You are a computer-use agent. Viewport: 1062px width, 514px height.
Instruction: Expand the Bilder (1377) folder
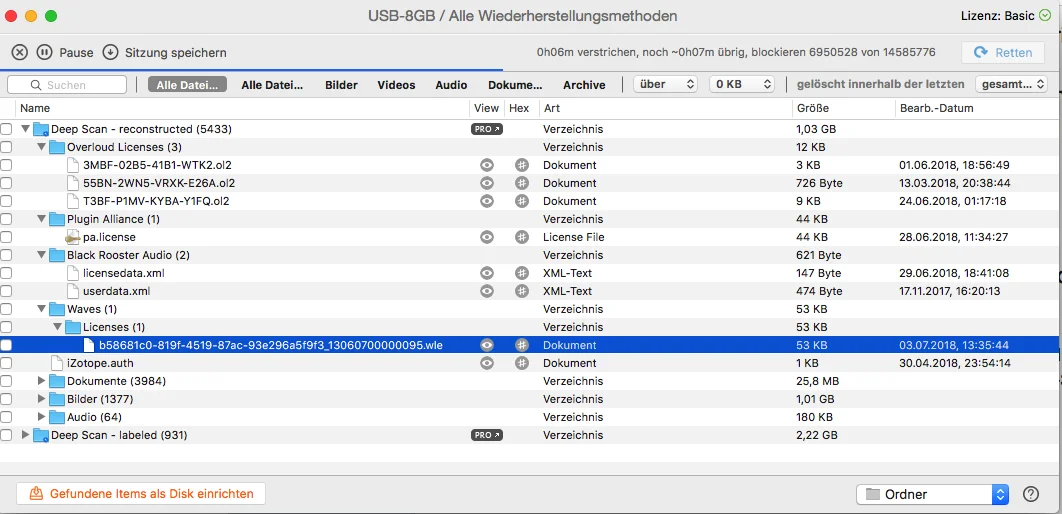pos(42,399)
